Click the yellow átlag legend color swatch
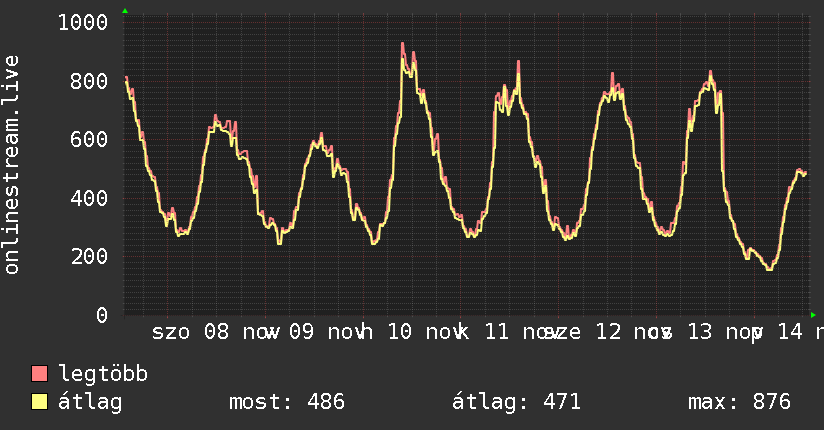The image size is (824, 430). (x=39, y=402)
